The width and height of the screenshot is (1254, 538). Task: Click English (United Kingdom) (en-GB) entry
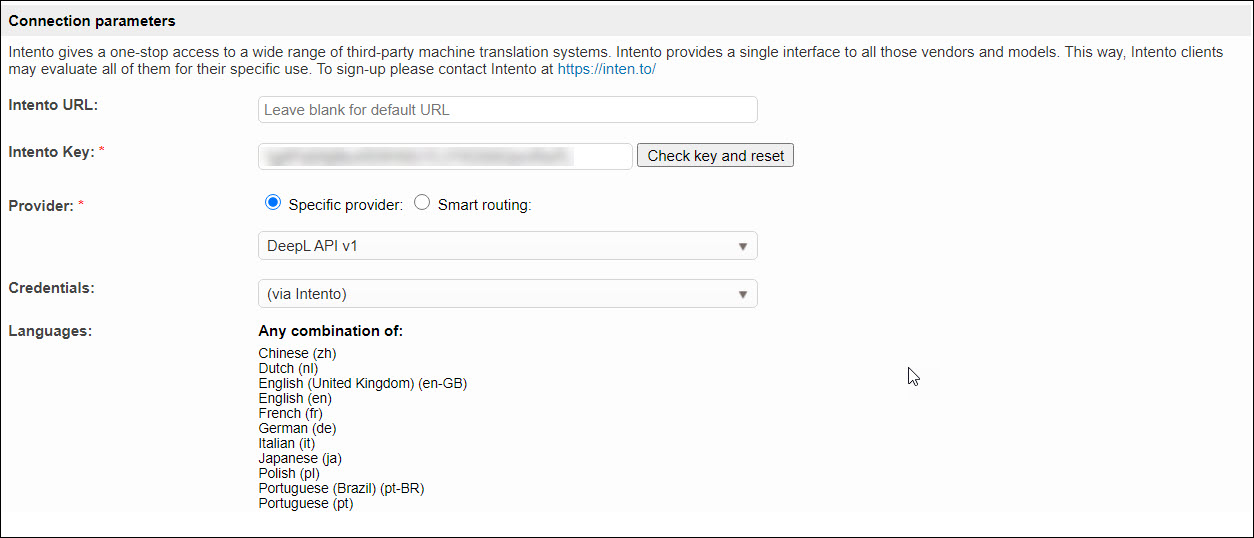[x=362, y=383]
